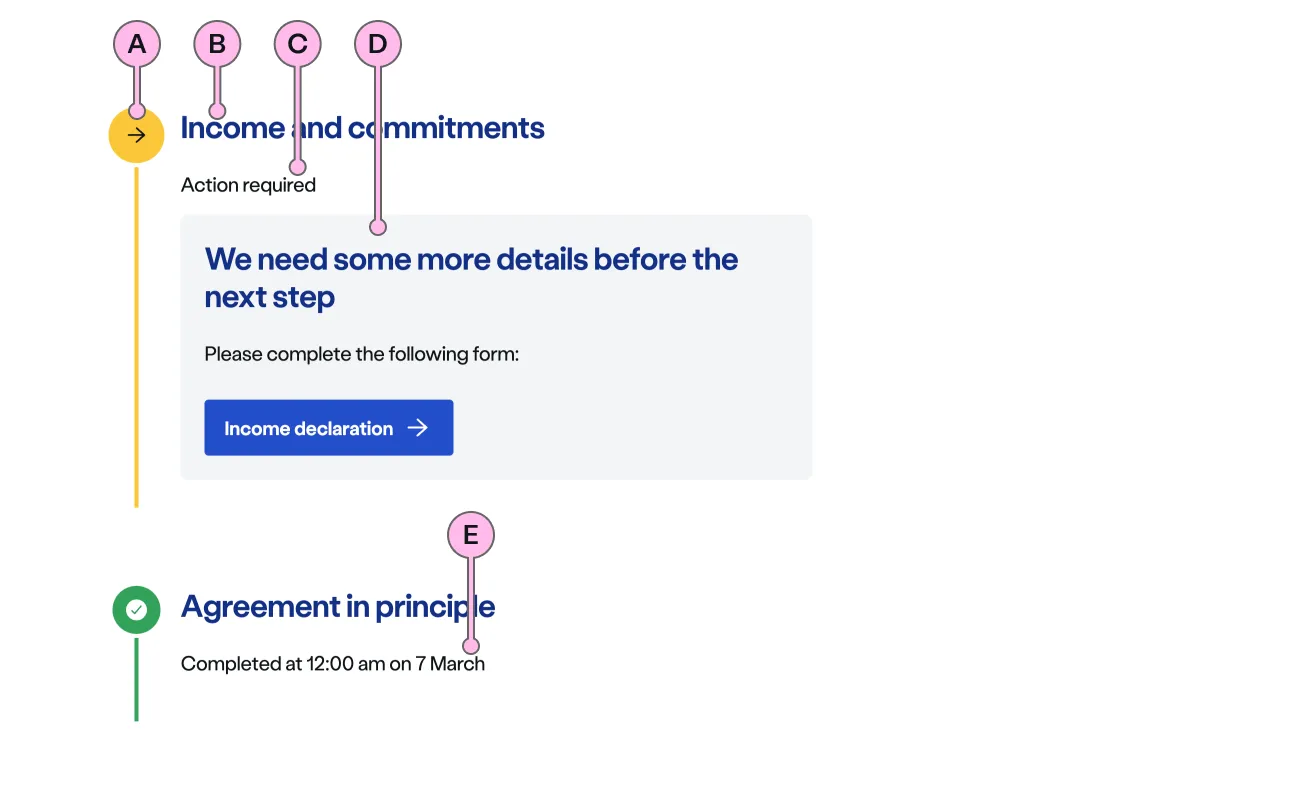Click the yellow arrow step icon
This screenshot has height=801, width=1293.
click(x=136, y=136)
